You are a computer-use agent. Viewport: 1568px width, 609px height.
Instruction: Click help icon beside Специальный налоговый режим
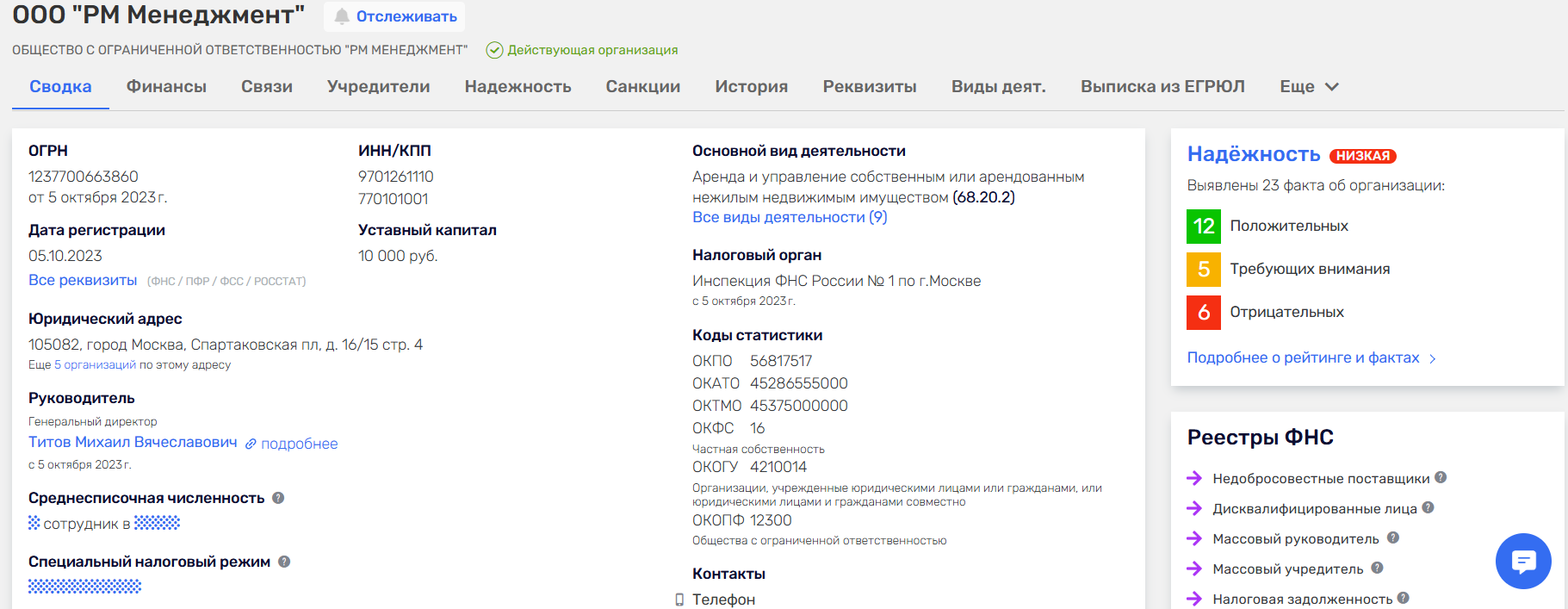pos(284,562)
